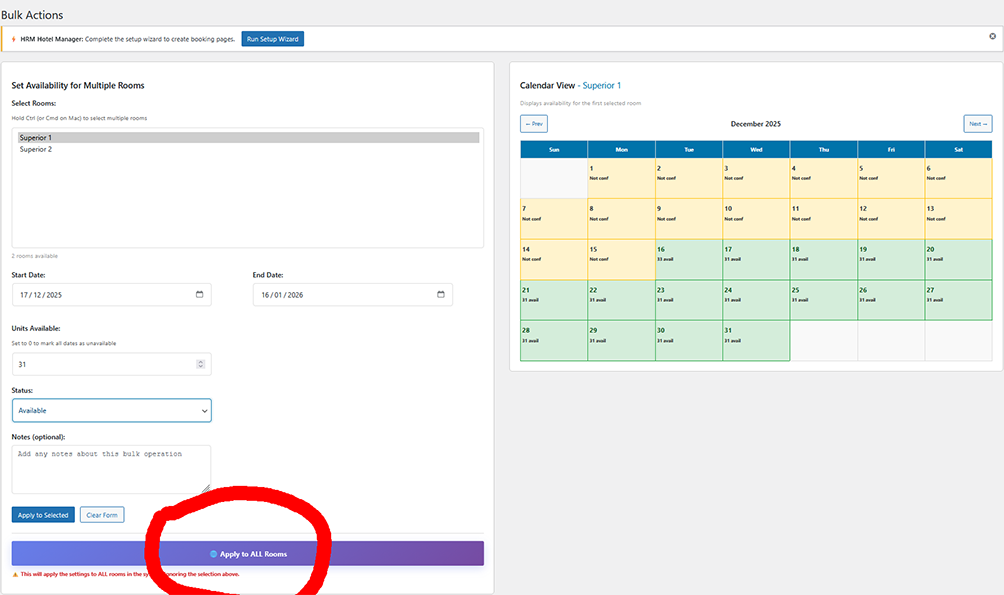Select December 19 available calendar cell
The width and height of the screenshot is (1004, 595).
coord(891,259)
